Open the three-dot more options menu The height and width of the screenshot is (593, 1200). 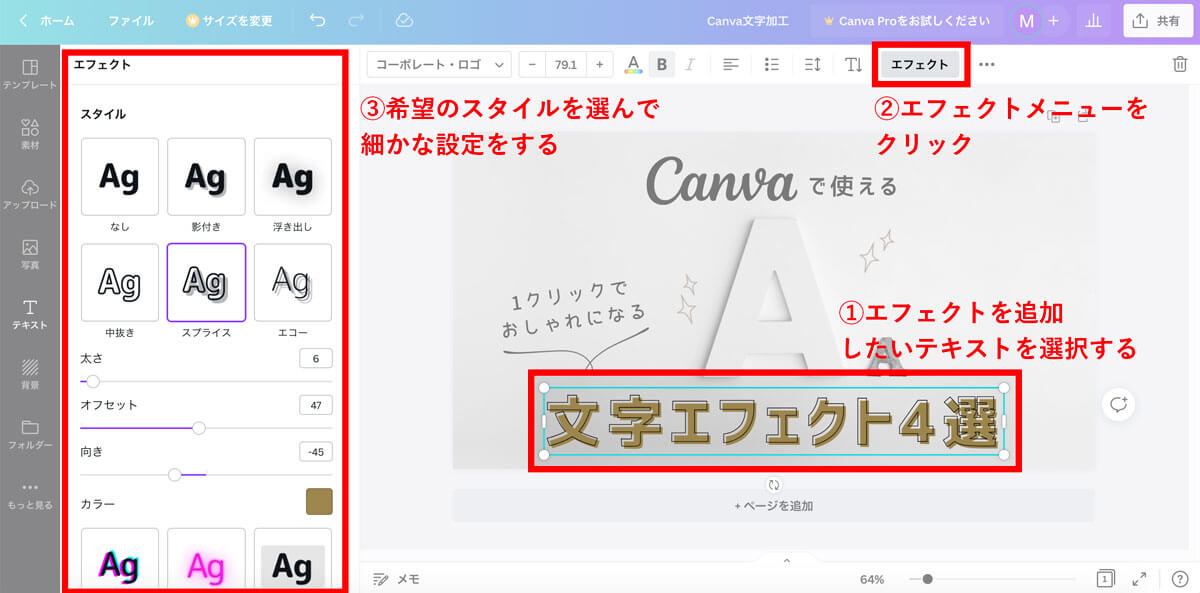point(987,64)
